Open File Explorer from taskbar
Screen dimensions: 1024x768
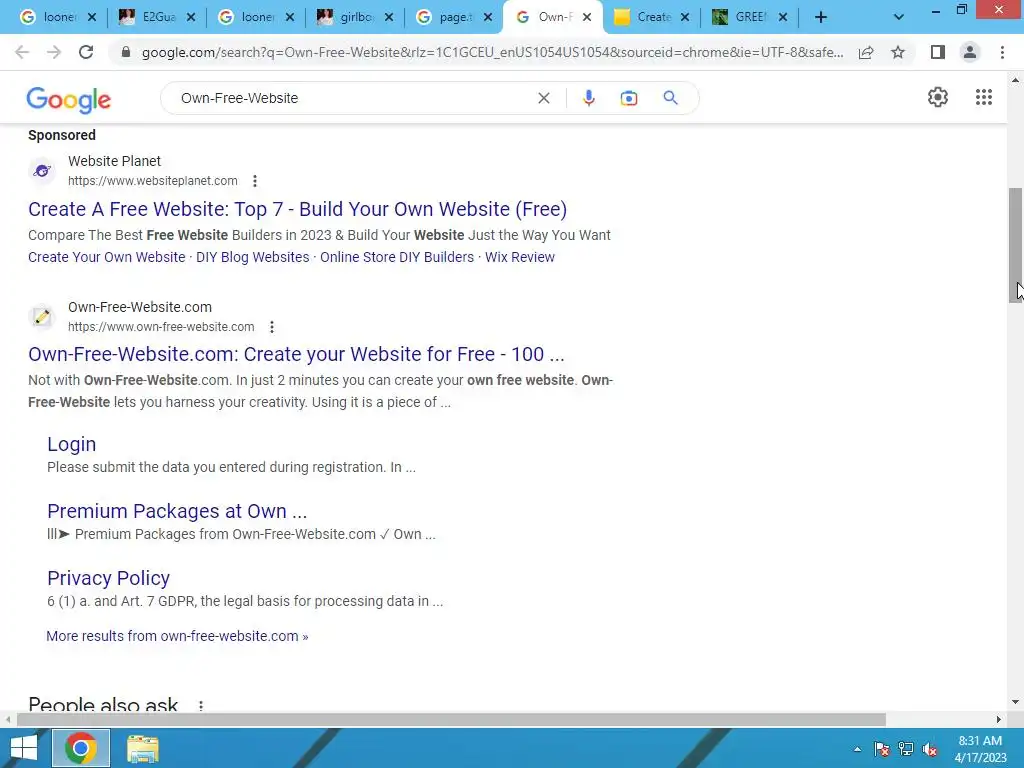[x=142, y=748]
